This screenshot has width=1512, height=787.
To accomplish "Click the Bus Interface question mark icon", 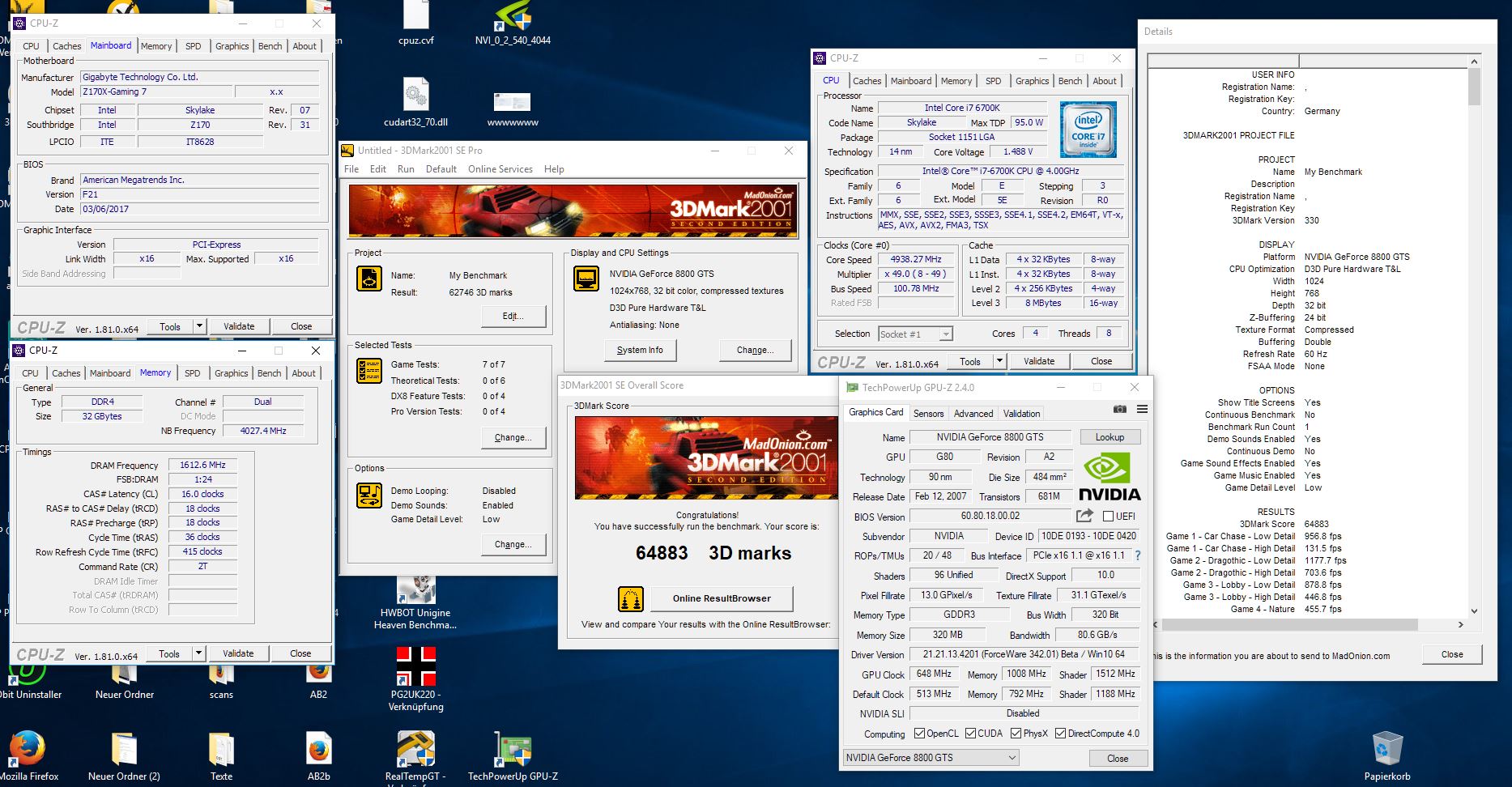I will (x=1137, y=555).
